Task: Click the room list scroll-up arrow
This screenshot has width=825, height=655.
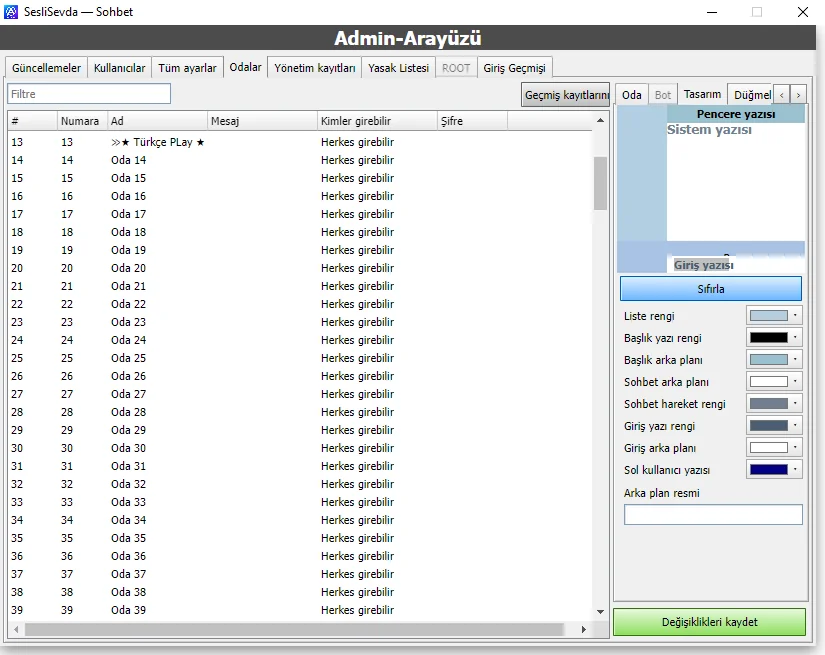Action: click(x=600, y=121)
